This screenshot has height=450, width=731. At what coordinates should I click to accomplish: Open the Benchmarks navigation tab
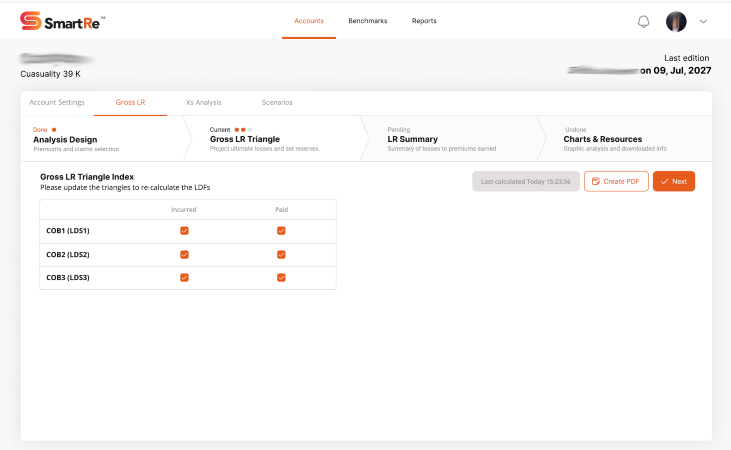point(368,21)
